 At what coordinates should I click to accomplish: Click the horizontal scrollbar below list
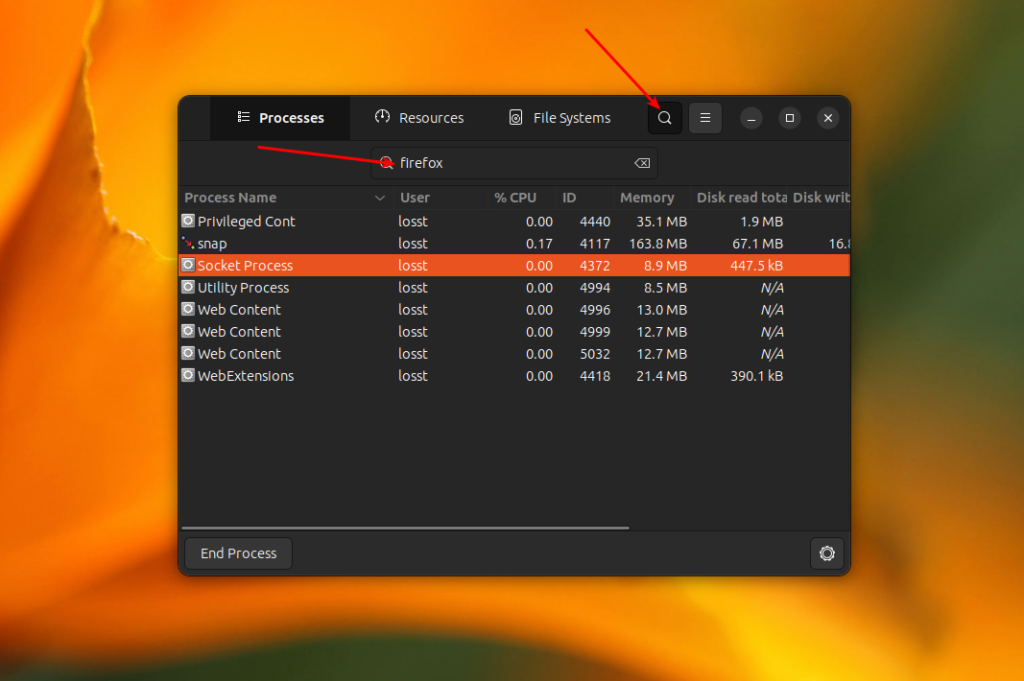(405, 528)
